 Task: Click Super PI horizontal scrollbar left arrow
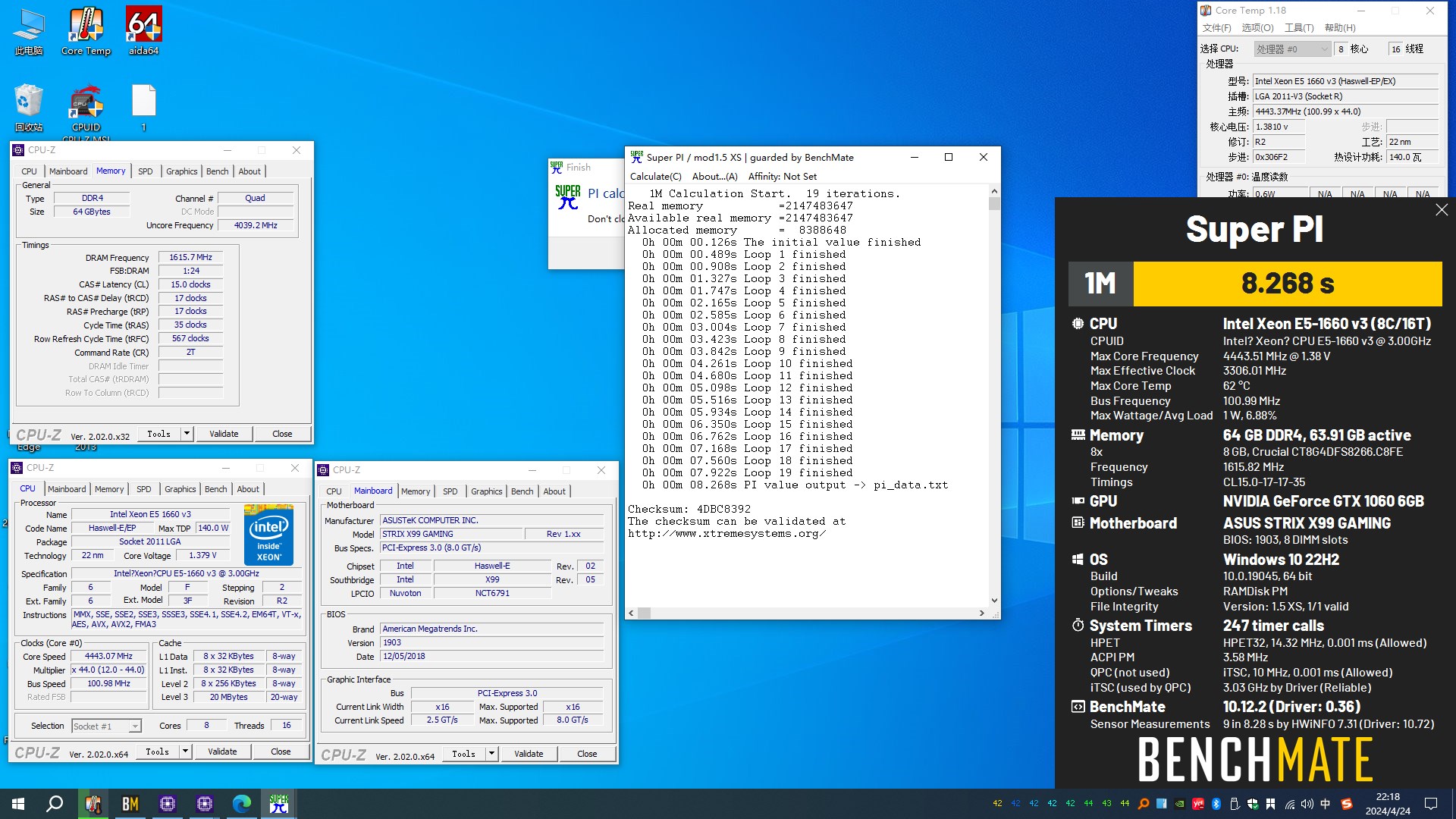pos(632,613)
